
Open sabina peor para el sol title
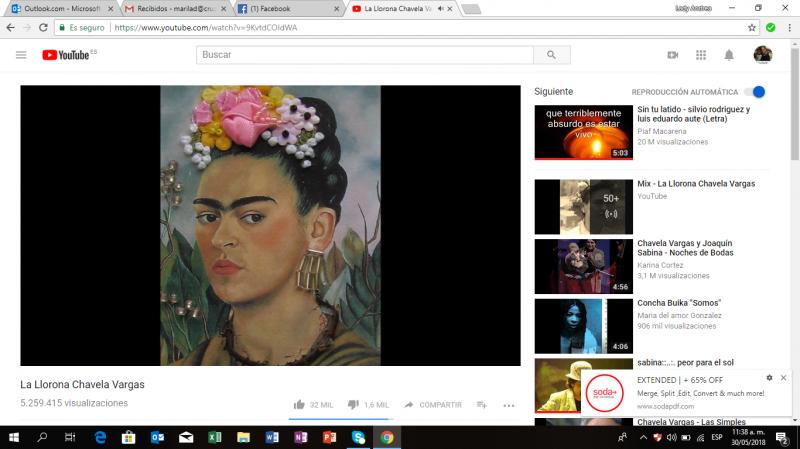click(686, 363)
